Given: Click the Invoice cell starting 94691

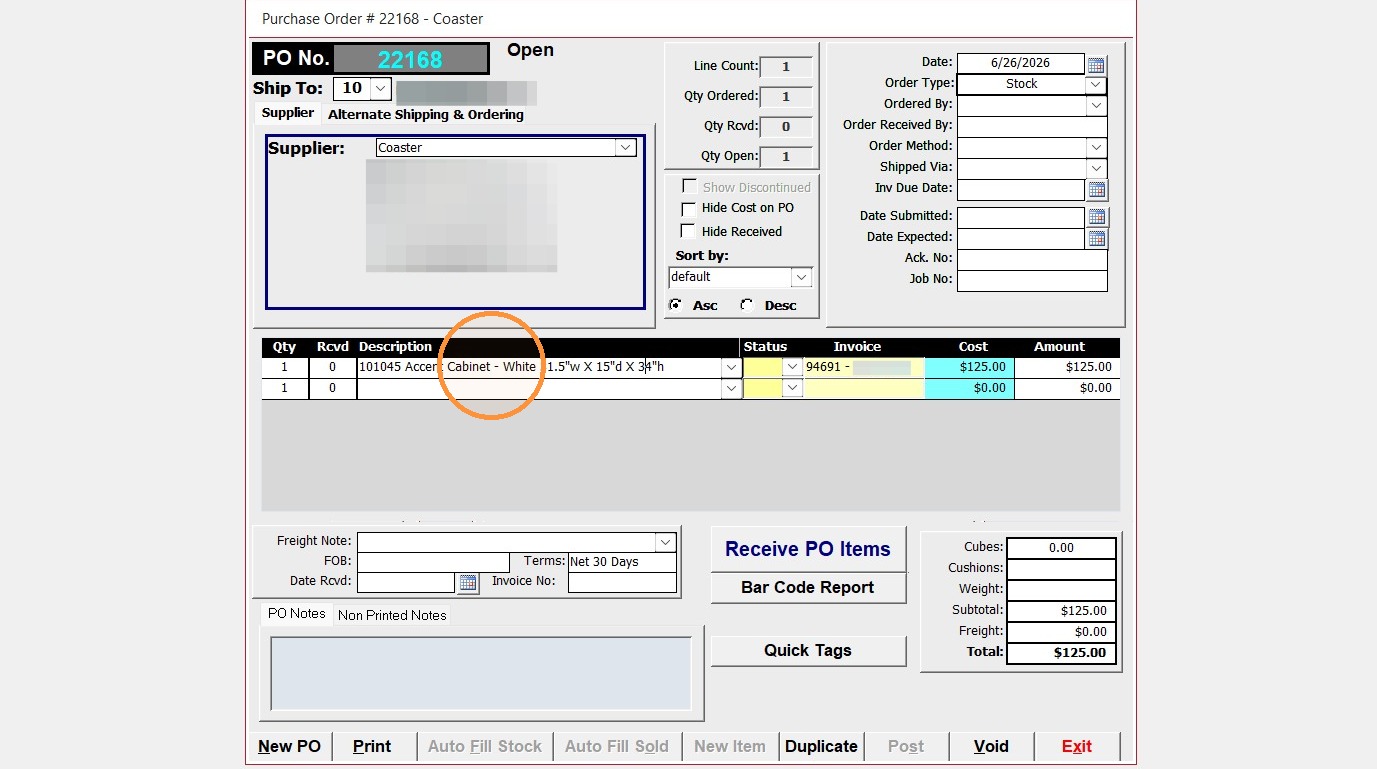Looking at the screenshot, I should (x=864, y=367).
